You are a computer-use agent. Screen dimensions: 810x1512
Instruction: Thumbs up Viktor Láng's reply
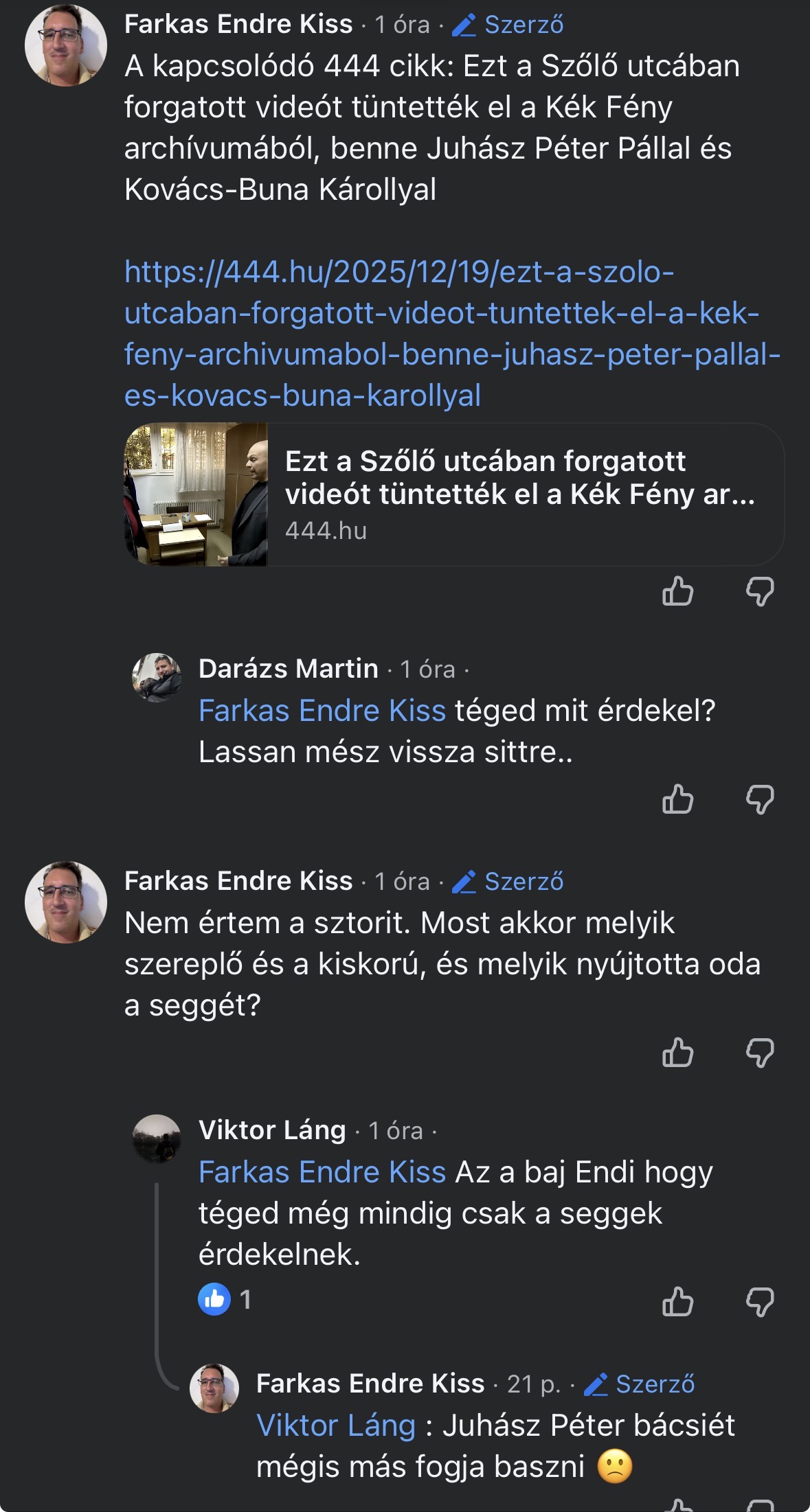[x=677, y=1302]
